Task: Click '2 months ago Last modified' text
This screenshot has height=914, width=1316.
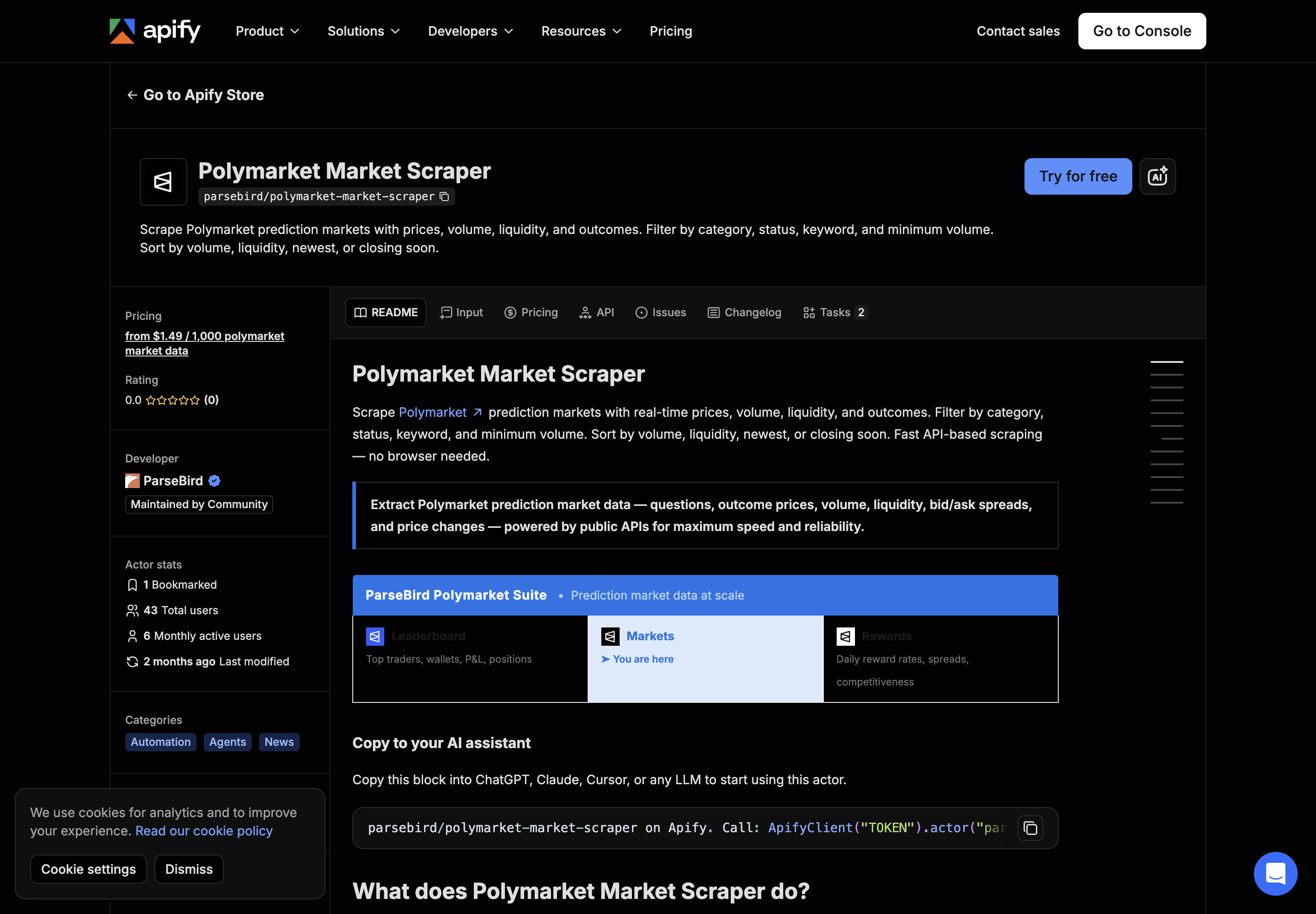Action: (216, 661)
